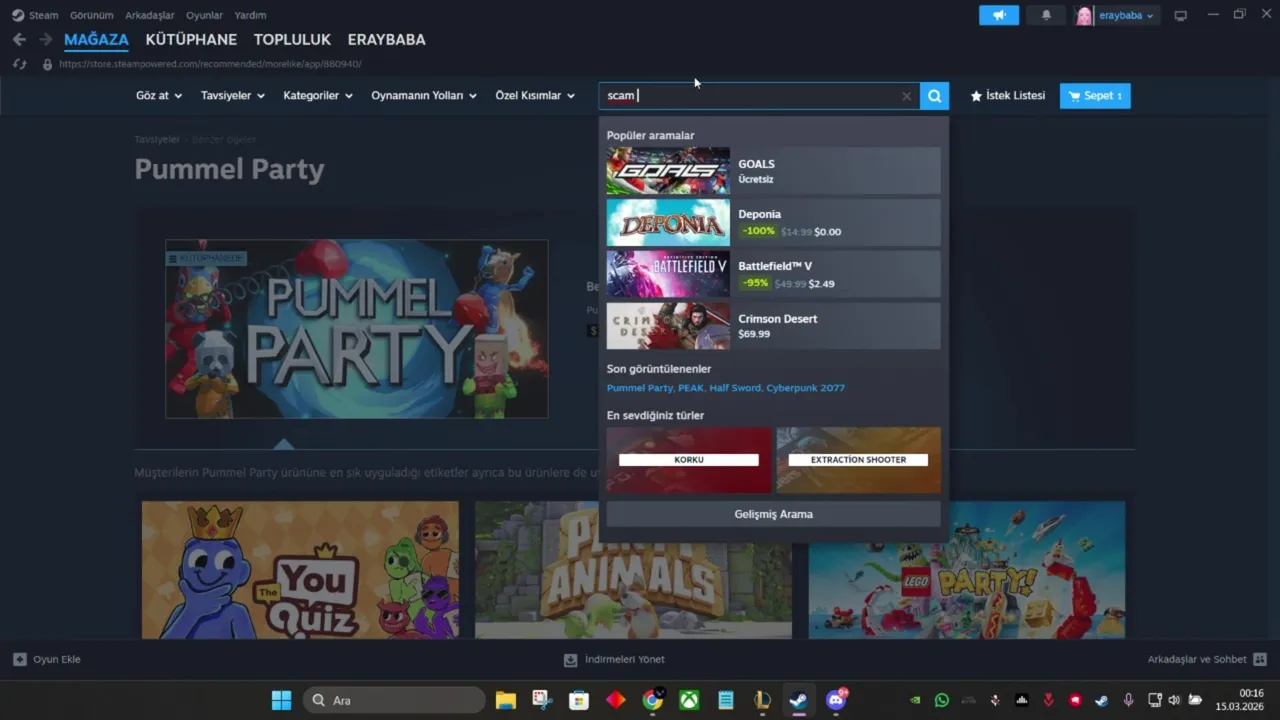
Task: Switch to the KÜTÜPHANE tab
Action: (191, 40)
